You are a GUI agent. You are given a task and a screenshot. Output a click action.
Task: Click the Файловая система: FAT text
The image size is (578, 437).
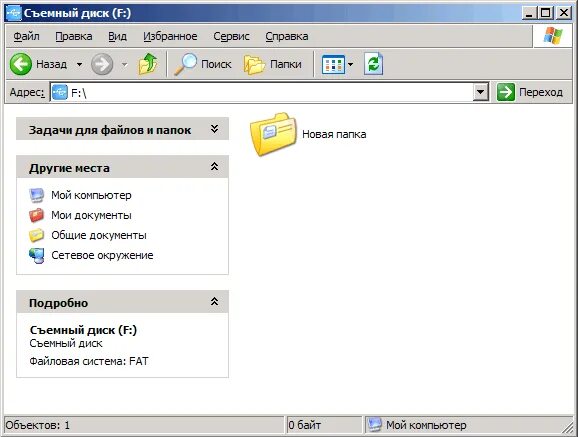89,361
